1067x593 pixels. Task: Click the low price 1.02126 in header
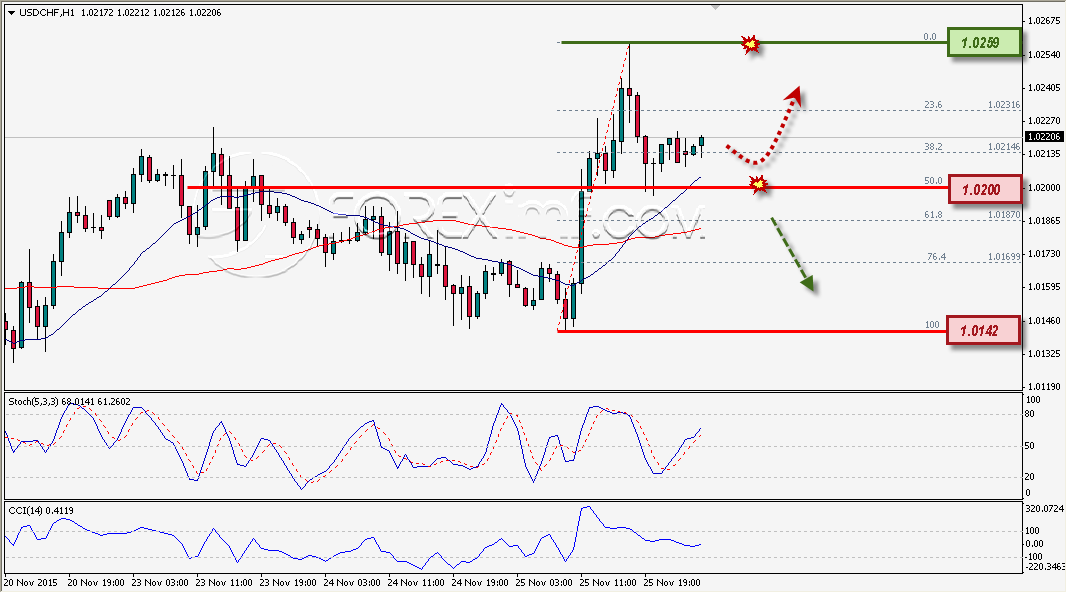pyautogui.click(x=169, y=12)
